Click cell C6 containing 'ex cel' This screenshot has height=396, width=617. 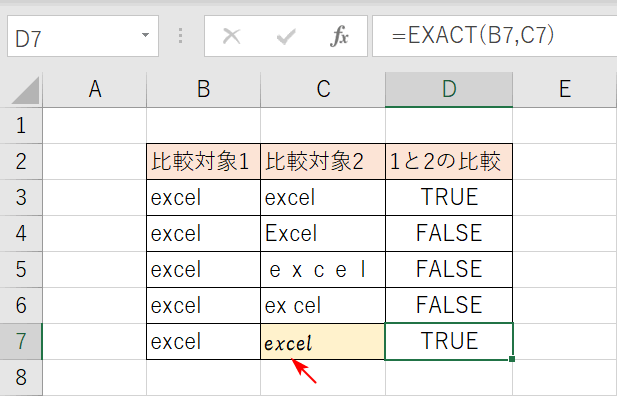(x=323, y=305)
